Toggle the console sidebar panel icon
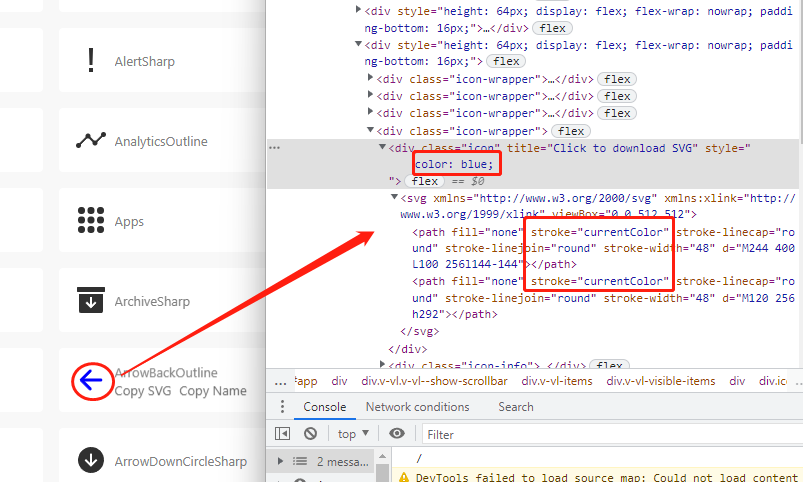This screenshot has width=803, height=482. [x=282, y=434]
